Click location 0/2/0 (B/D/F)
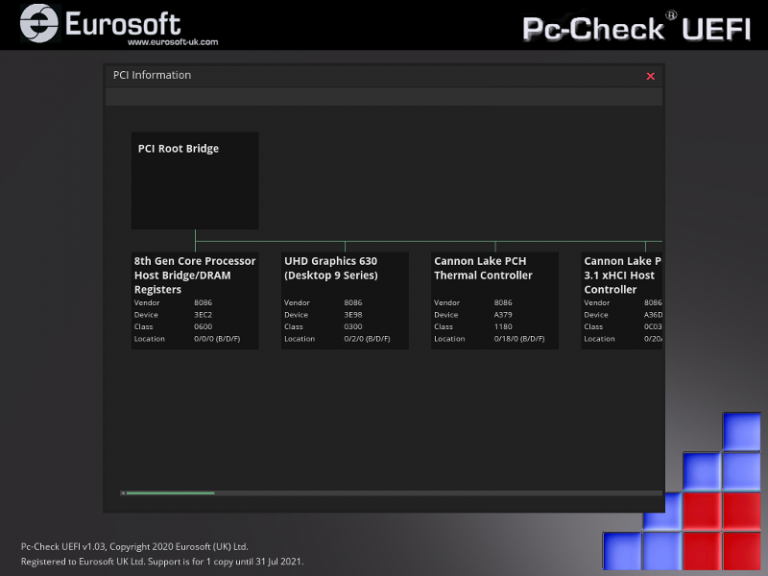This screenshot has height=576, width=768. 367,339
